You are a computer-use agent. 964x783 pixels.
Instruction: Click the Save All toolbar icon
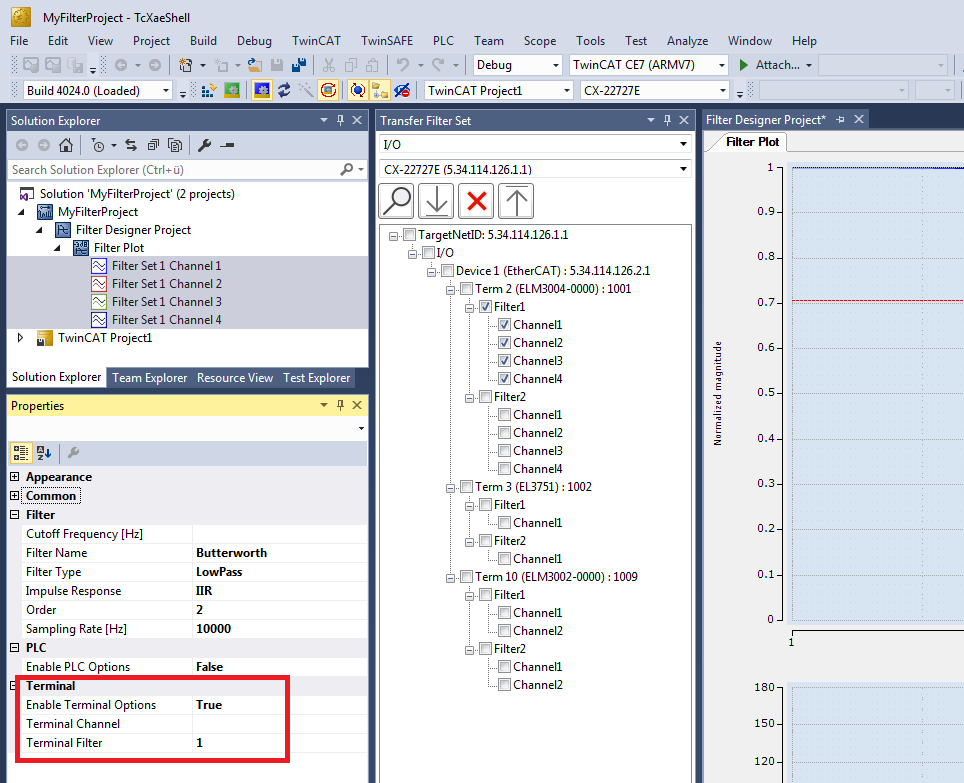coord(299,65)
